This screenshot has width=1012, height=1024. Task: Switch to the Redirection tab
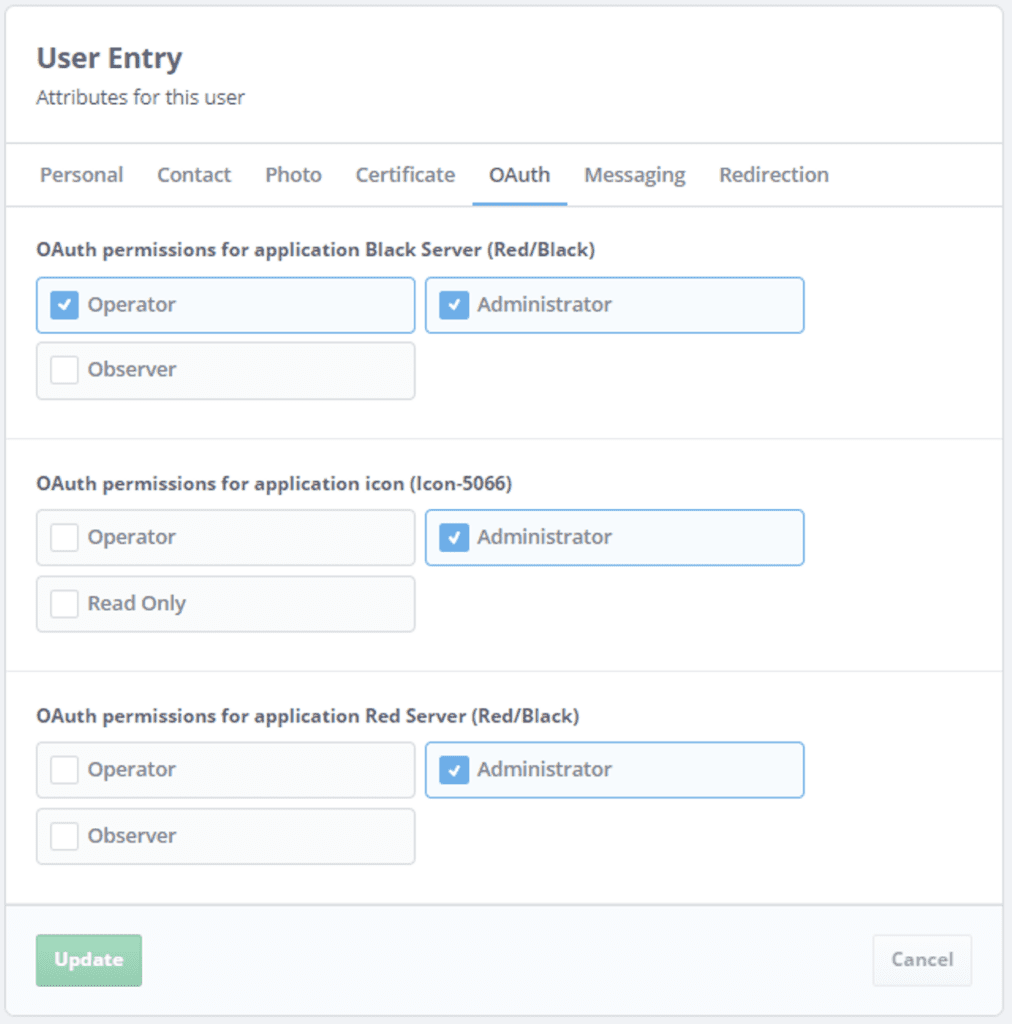(x=773, y=175)
